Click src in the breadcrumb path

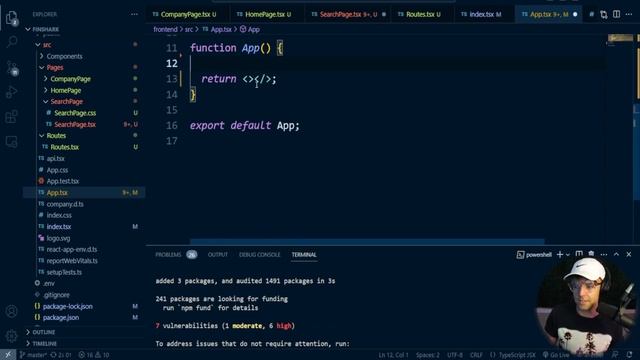click(189, 29)
